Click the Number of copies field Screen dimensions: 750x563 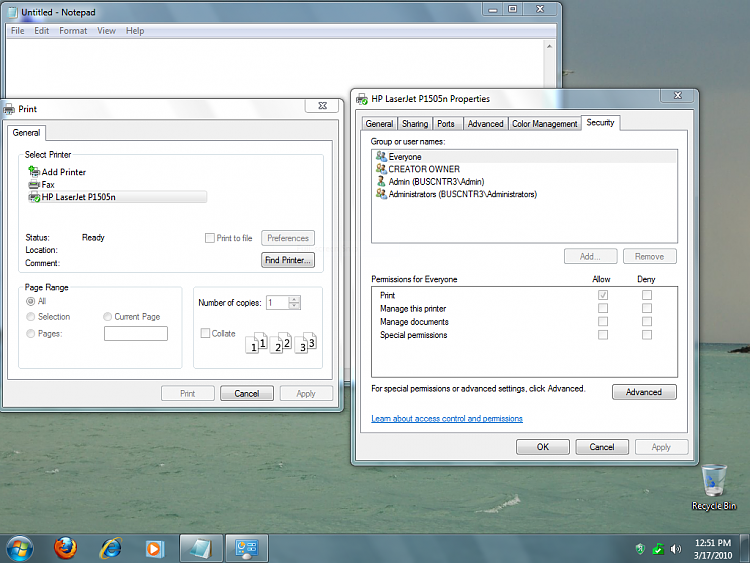pyautogui.click(x=278, y=302)
